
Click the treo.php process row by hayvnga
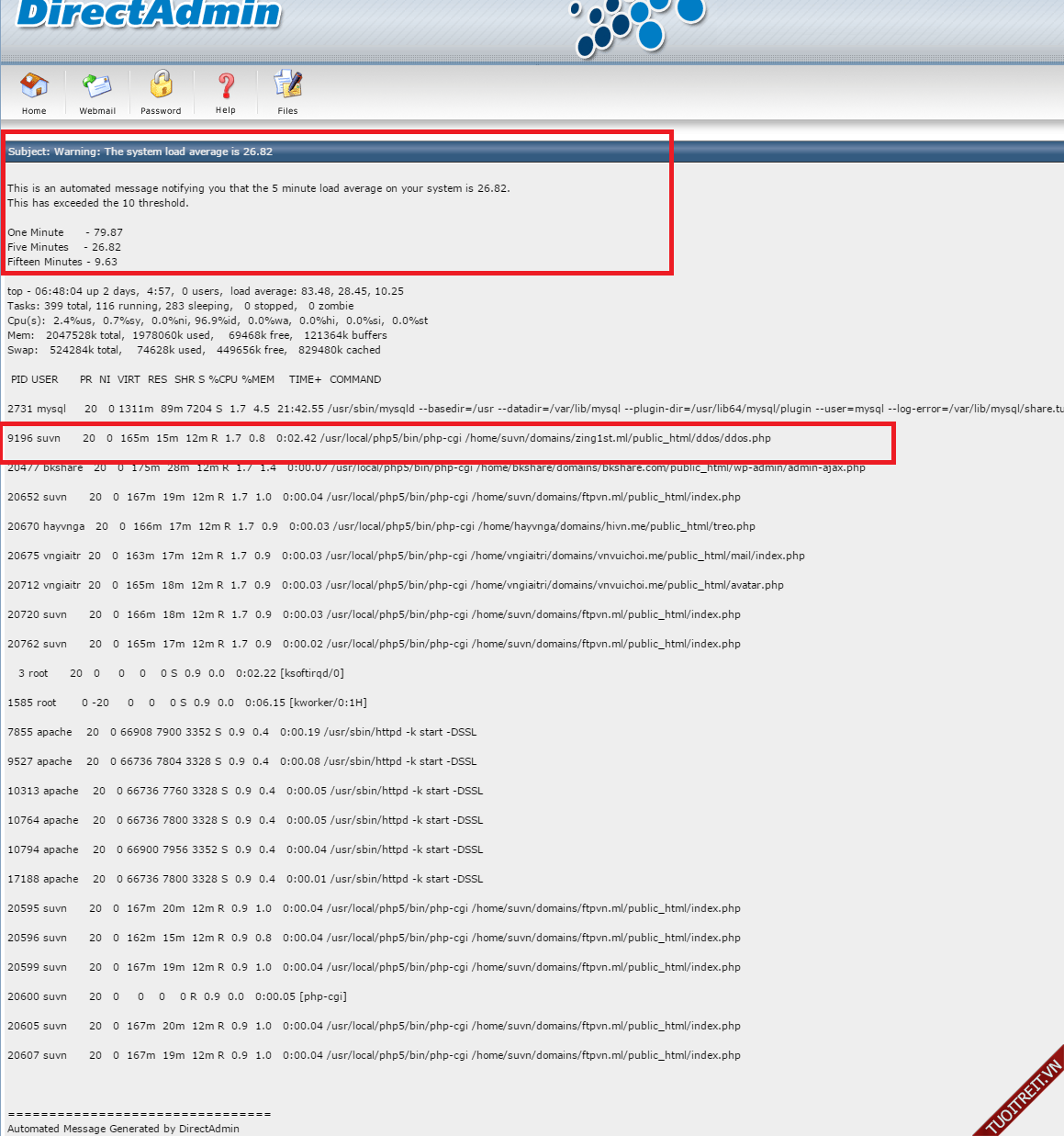[x=381, y=526]
